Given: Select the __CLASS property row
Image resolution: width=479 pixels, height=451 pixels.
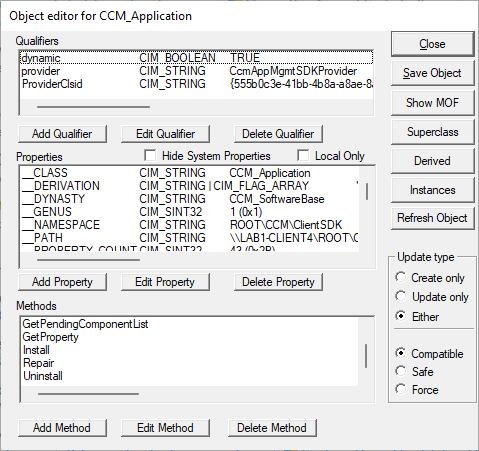Looking at the screenshot, I should tap(190, 173).
